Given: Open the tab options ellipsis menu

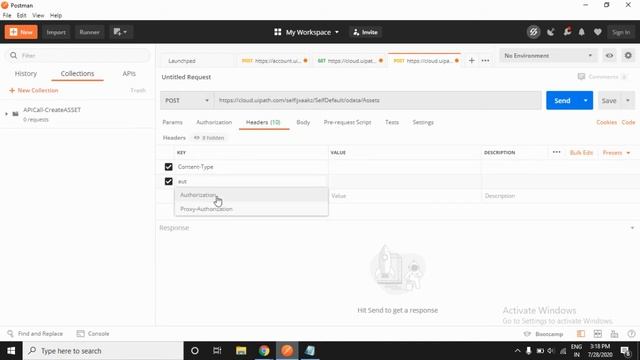Looking at the screenshot, I should click(x=485, y=60).
